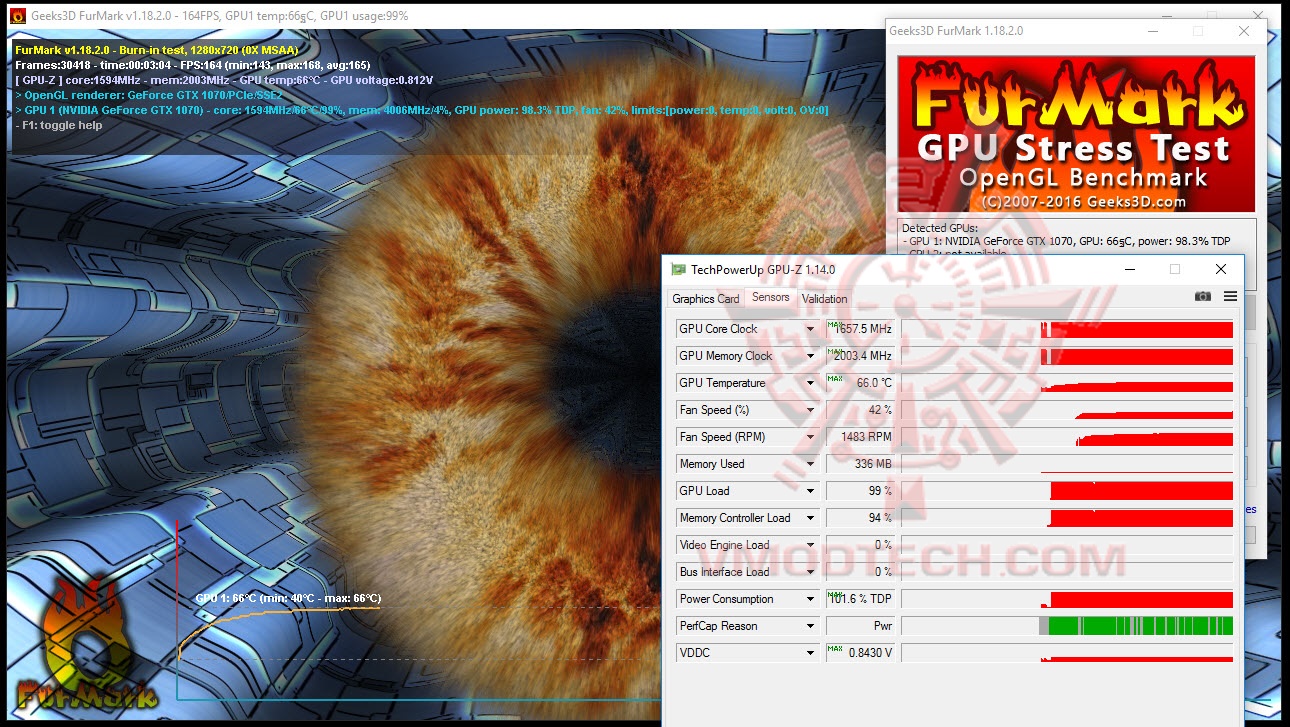Click the 1657.5 MHz core clock value
The width and height of the screenshot is (1290, 727).
click(x=860, y=329)
